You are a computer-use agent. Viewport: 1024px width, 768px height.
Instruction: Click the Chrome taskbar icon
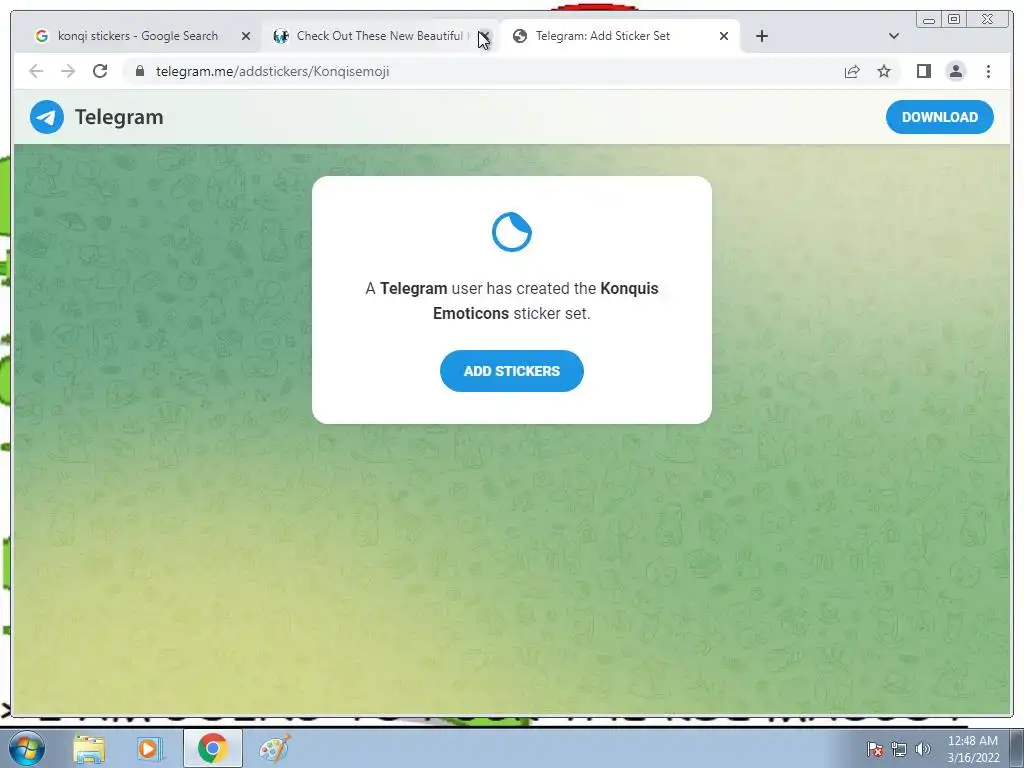[x=212, y=748]
